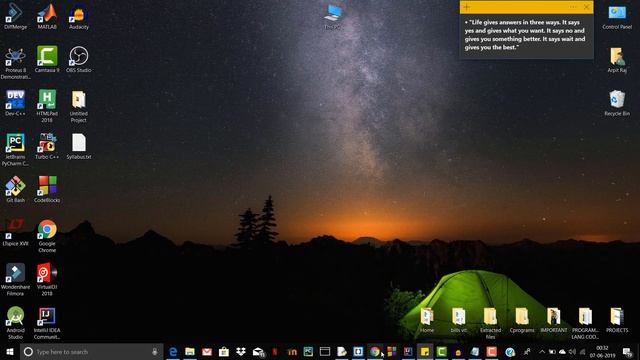This screenshot has width=640, height=360.
Task: Open Proteus 8 Demonstration shortcut
Action: 15,63
